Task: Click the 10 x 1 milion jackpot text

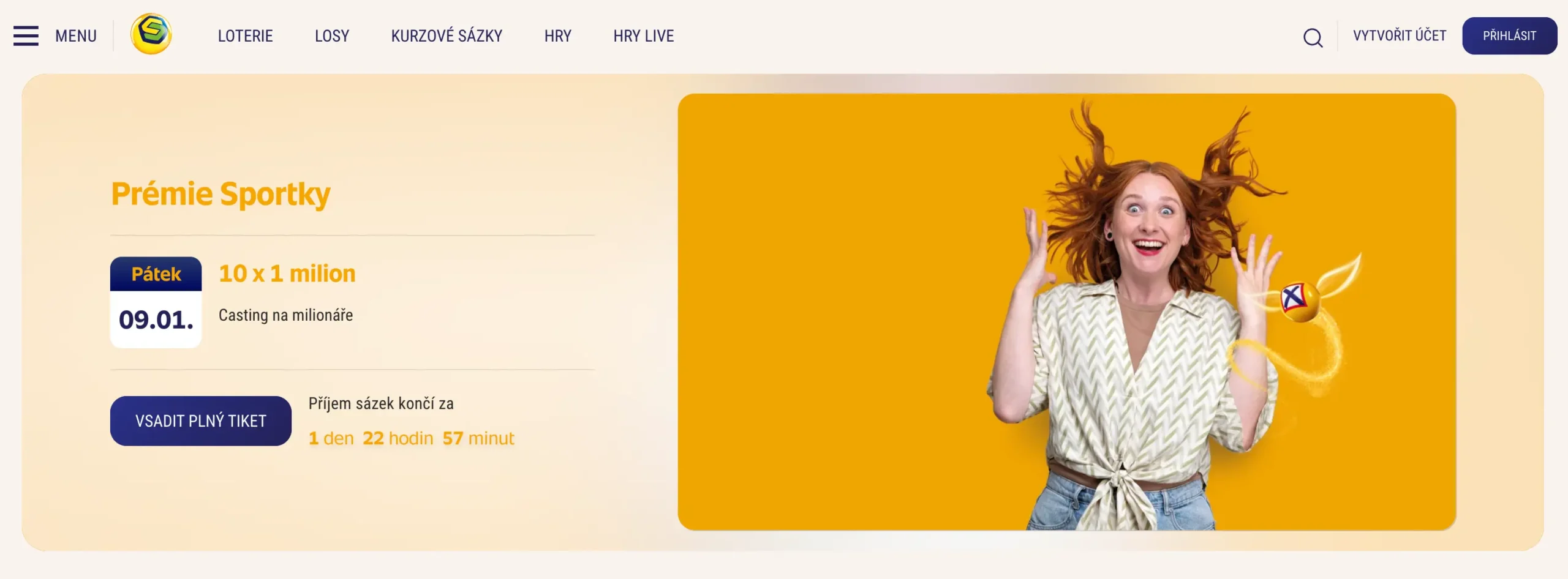Action: (287, 274)
